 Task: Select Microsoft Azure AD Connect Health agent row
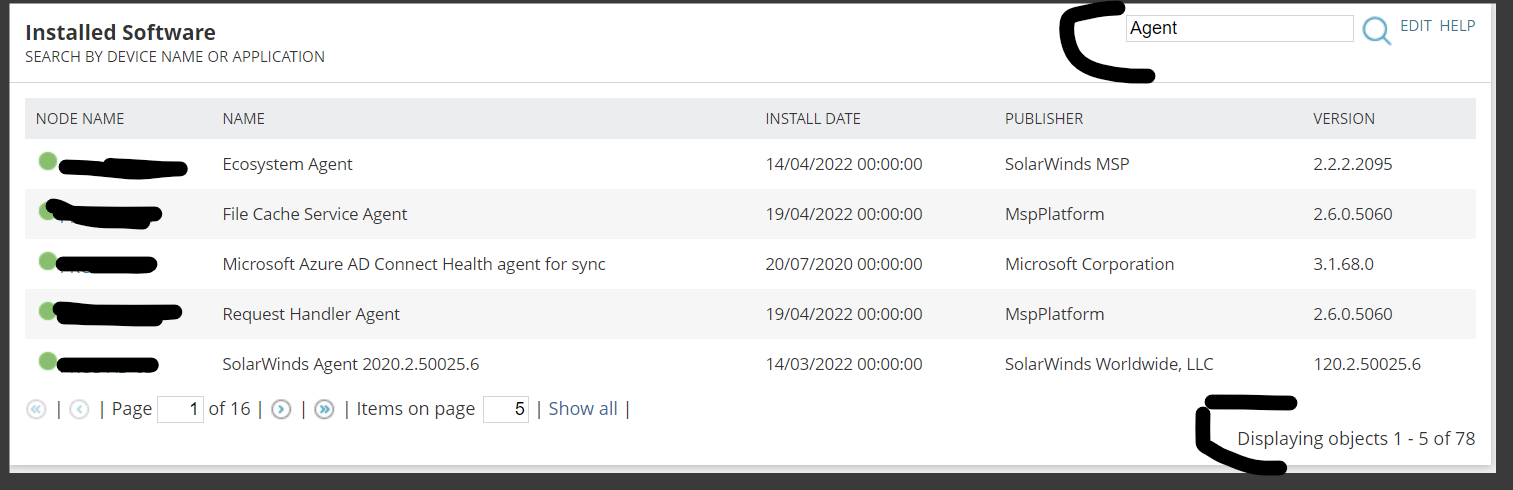point(750,264)
